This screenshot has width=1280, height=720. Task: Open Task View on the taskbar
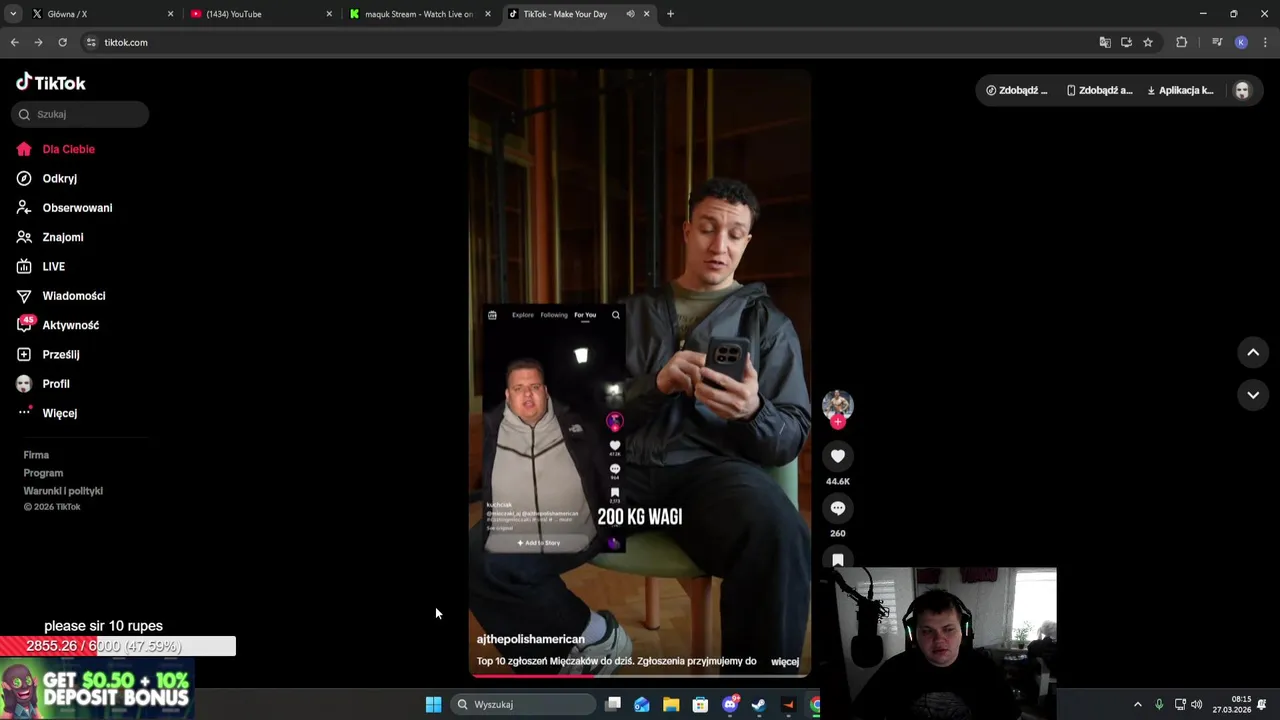[613, 704]
